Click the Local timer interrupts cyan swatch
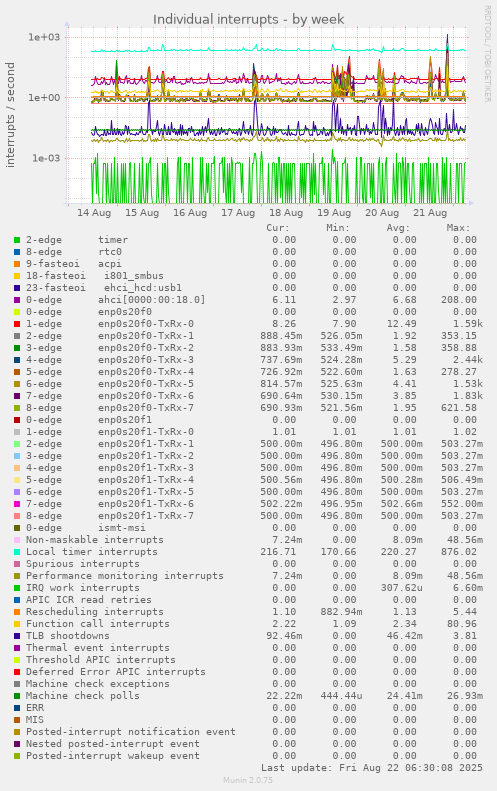The image size is (497, 791). [17, 552]
